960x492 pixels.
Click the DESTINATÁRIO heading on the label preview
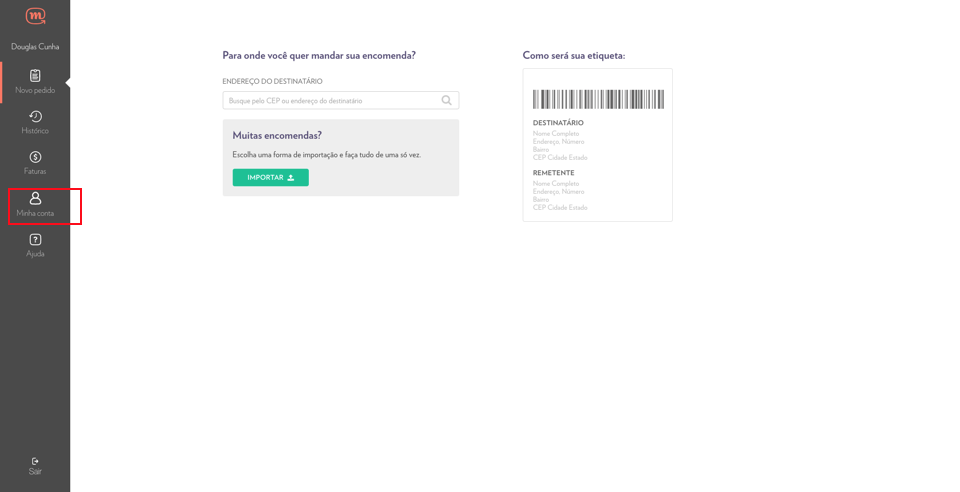pyautogui.click(x=558, y=123)
